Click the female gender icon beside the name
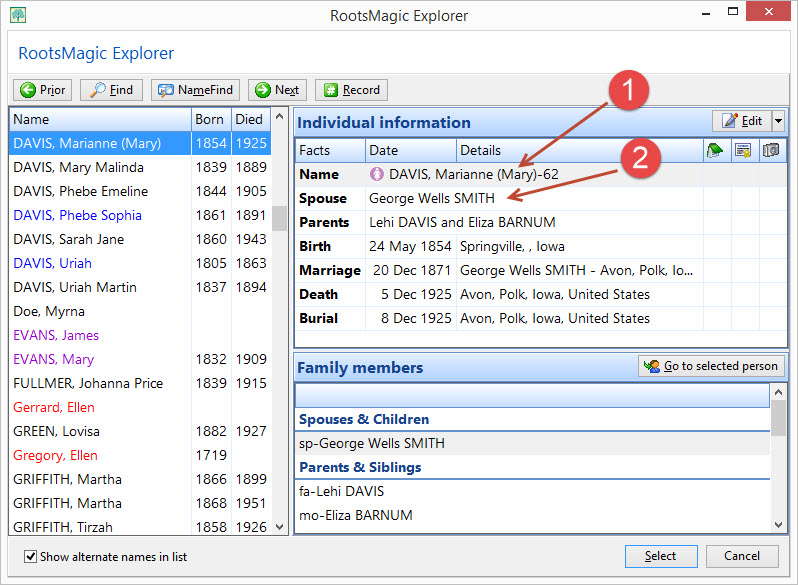 (377, 174)
